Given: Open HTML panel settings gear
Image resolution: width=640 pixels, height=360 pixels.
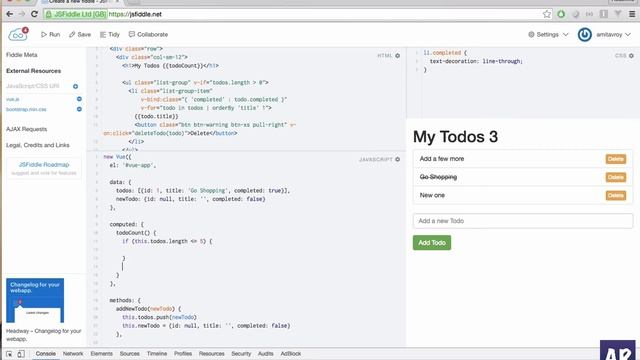Looking at the screenshot, I should [398, 56].
